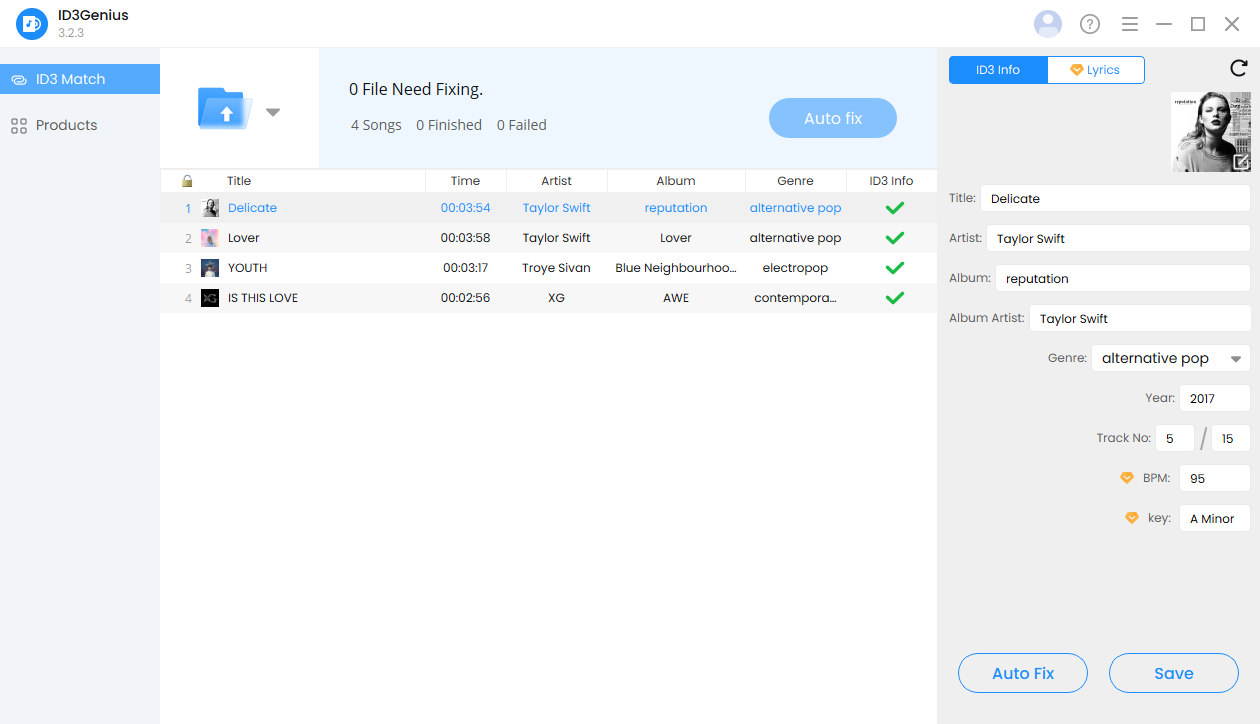Select the IS THIS LOVE song title

(x=263, y=298)
